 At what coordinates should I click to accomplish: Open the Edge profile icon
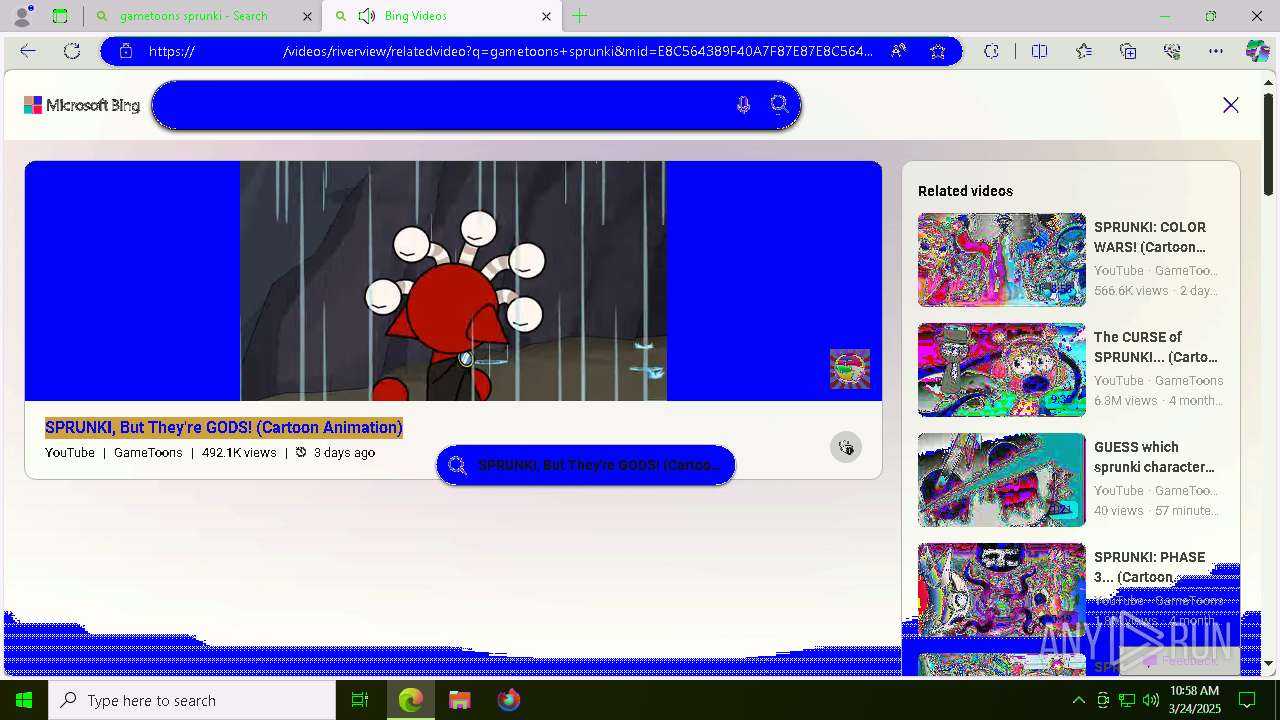click(22, 15)
